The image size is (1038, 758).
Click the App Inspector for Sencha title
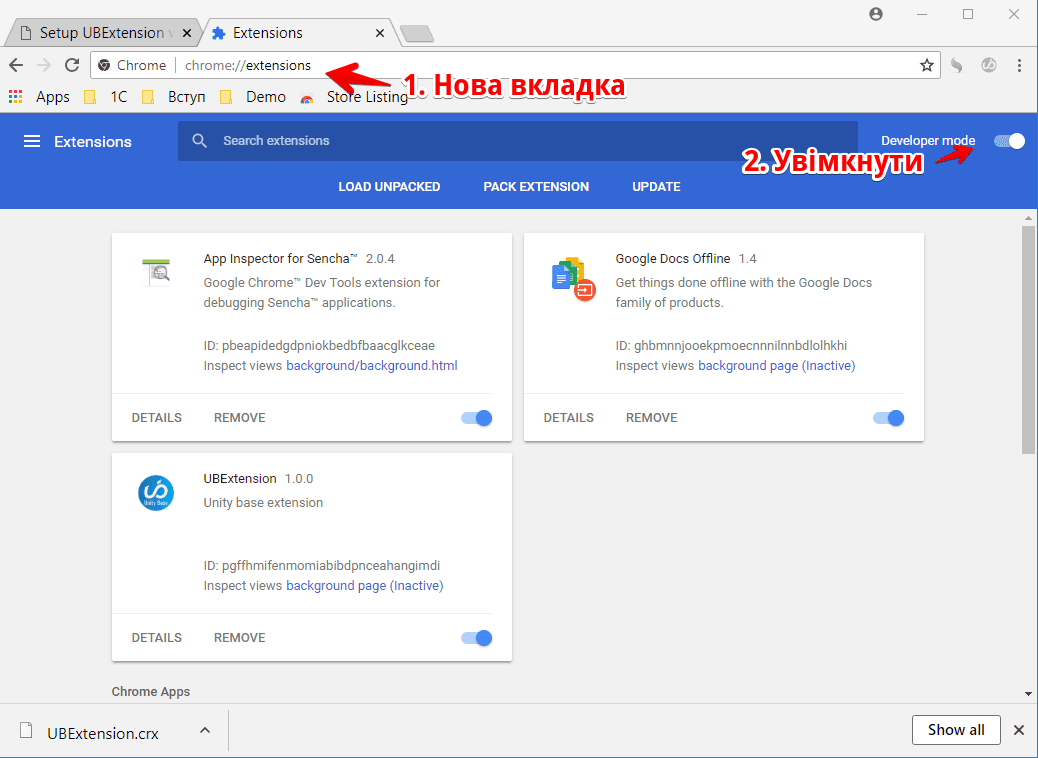[281, 258]
